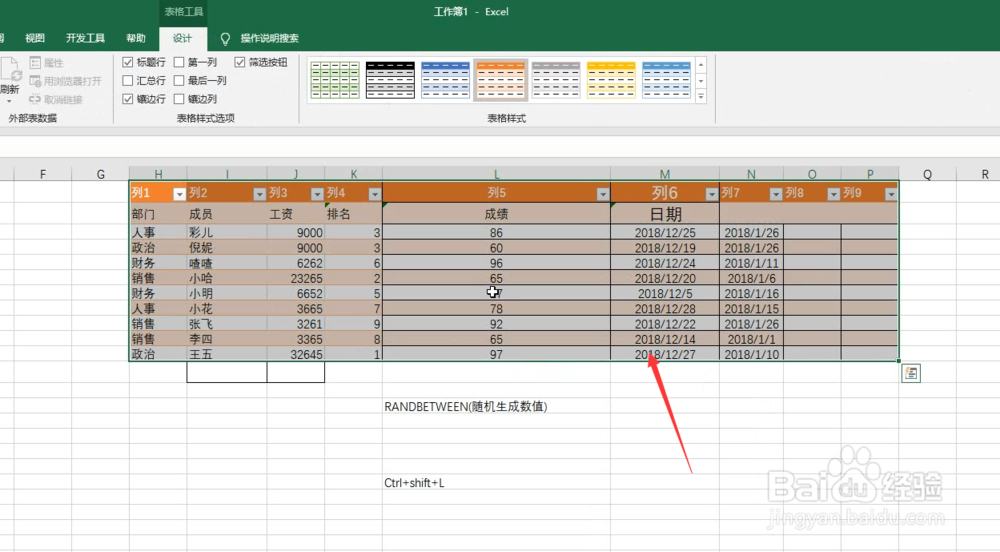Viewport: 1000px width, 552px height.
Task: Click cell with score 97
Action: (496, 354)
